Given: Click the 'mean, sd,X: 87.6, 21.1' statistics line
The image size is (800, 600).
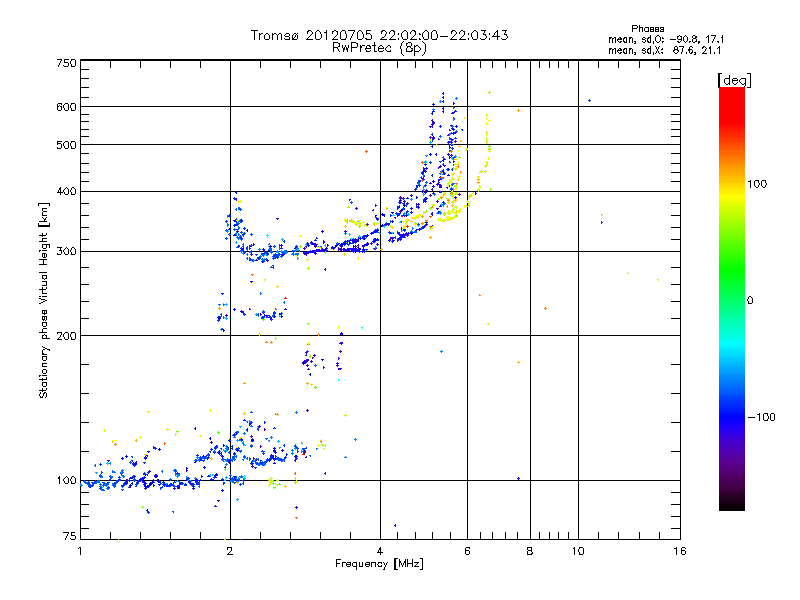Looking at the screenshot, I should [x=664, y=51].
